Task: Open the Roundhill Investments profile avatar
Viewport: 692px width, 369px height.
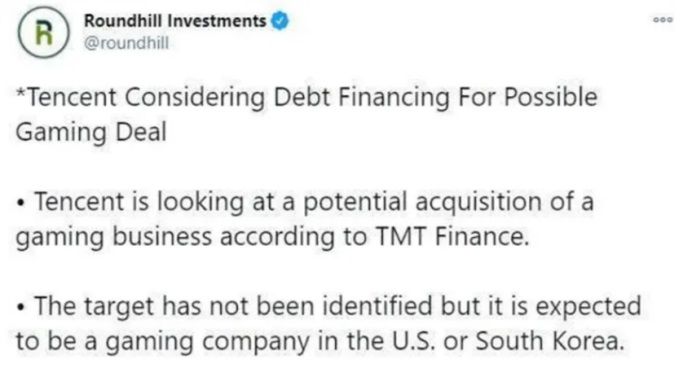Action: point(44,32)
